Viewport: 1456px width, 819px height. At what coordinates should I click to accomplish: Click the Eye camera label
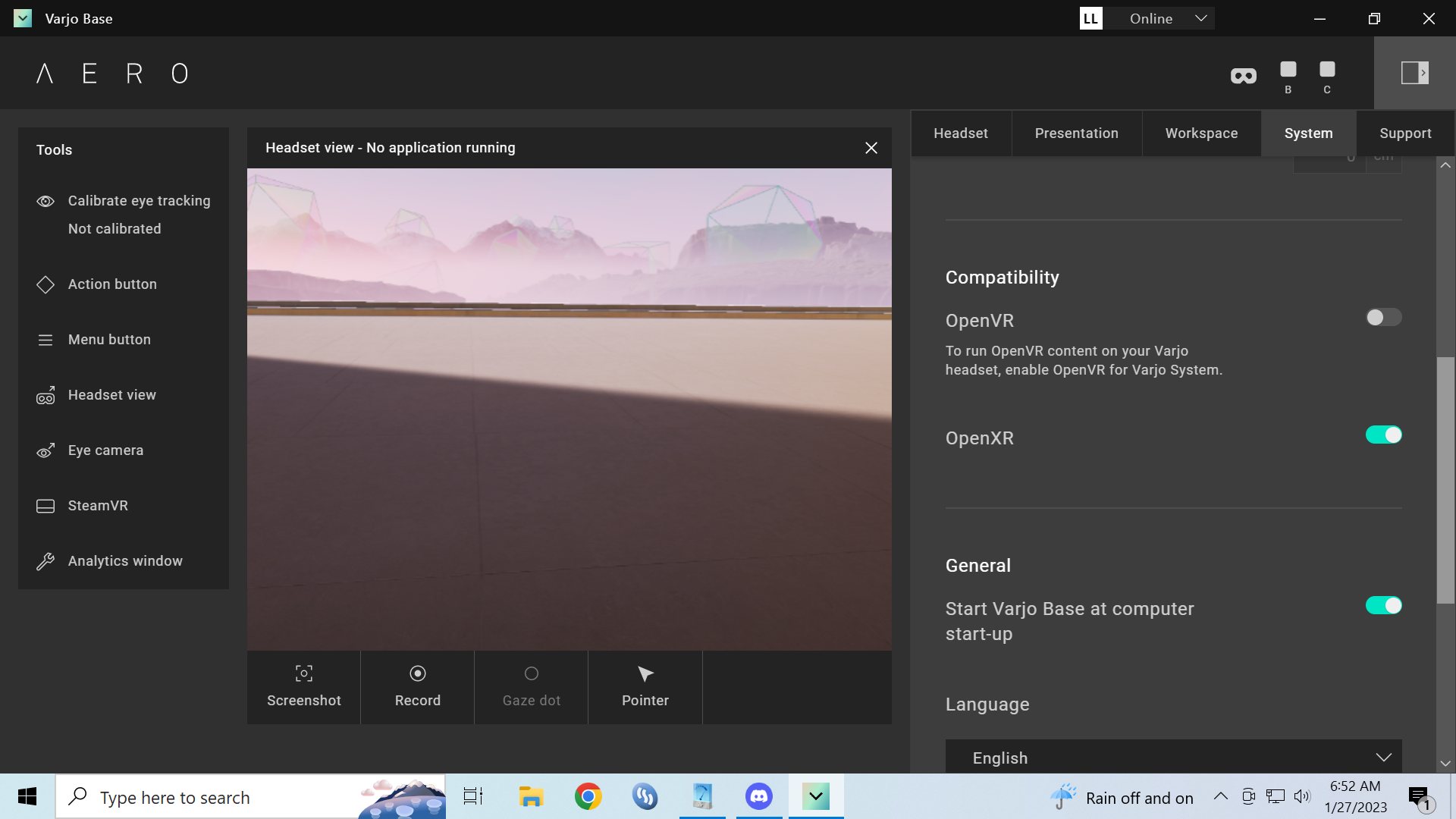tap(105, 450)
